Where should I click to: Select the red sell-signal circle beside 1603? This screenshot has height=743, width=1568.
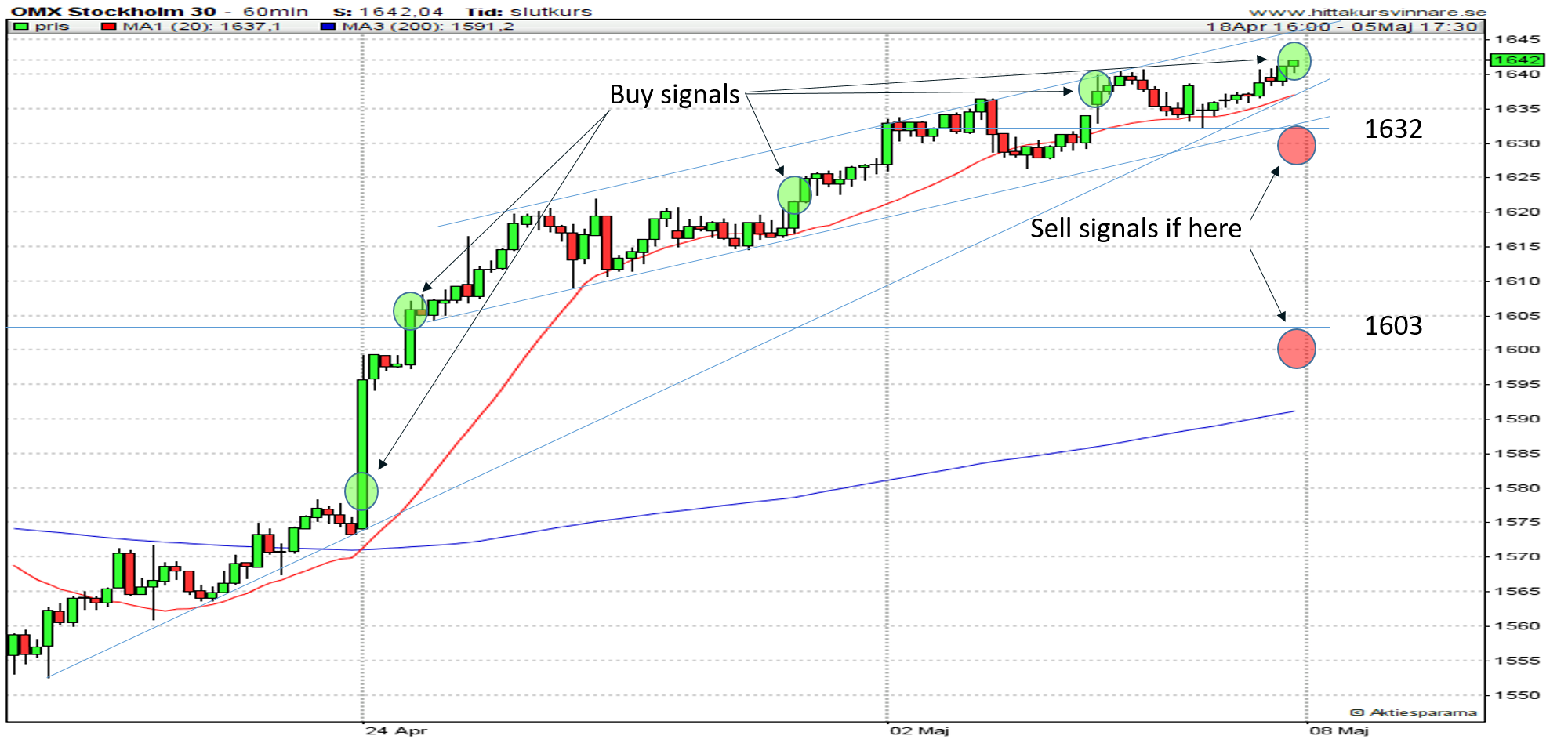click(x=1296, y=349)
